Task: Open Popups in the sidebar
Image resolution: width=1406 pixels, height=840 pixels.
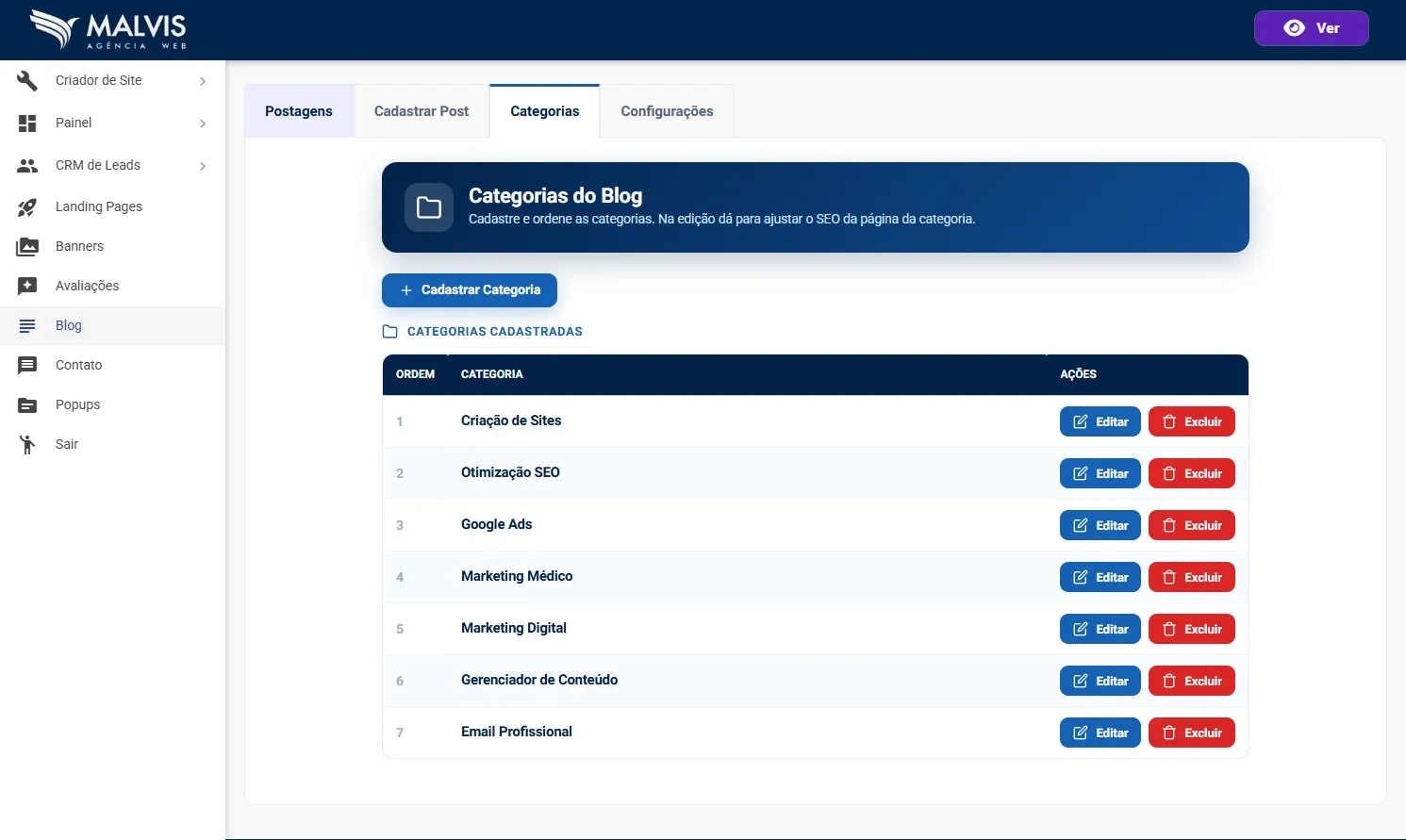Action: pyautogui.click(x=112, y=404)
